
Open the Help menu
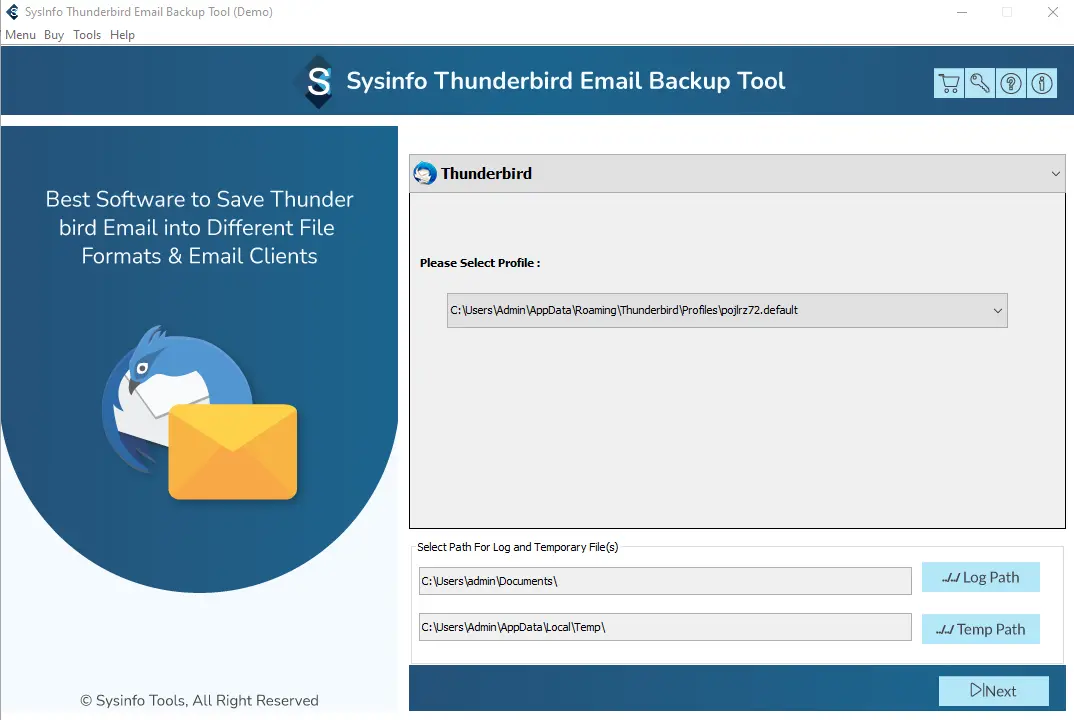[x=123, y=35]
